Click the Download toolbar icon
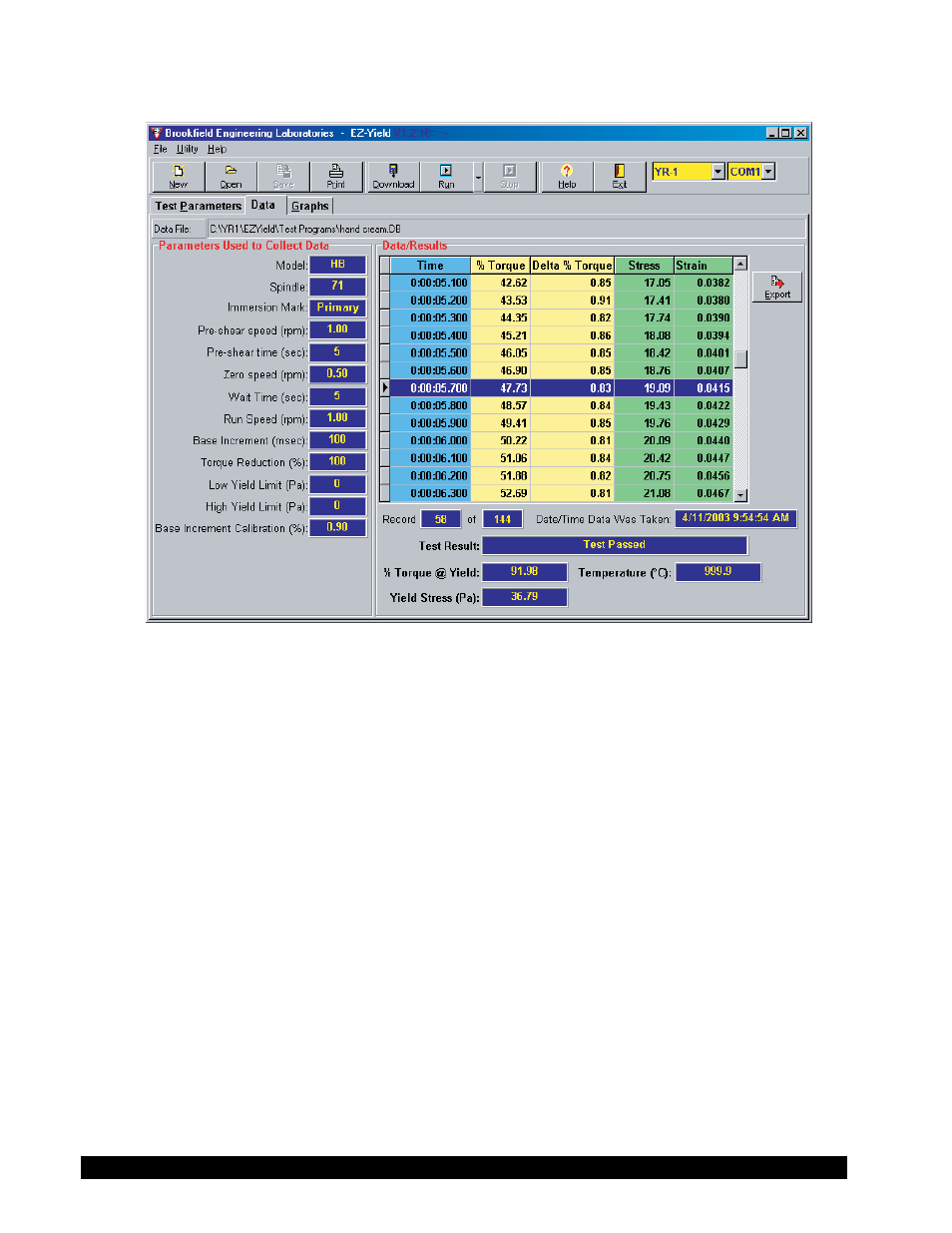The width and height of the screenshot is (952, 1233). (393, 177)
